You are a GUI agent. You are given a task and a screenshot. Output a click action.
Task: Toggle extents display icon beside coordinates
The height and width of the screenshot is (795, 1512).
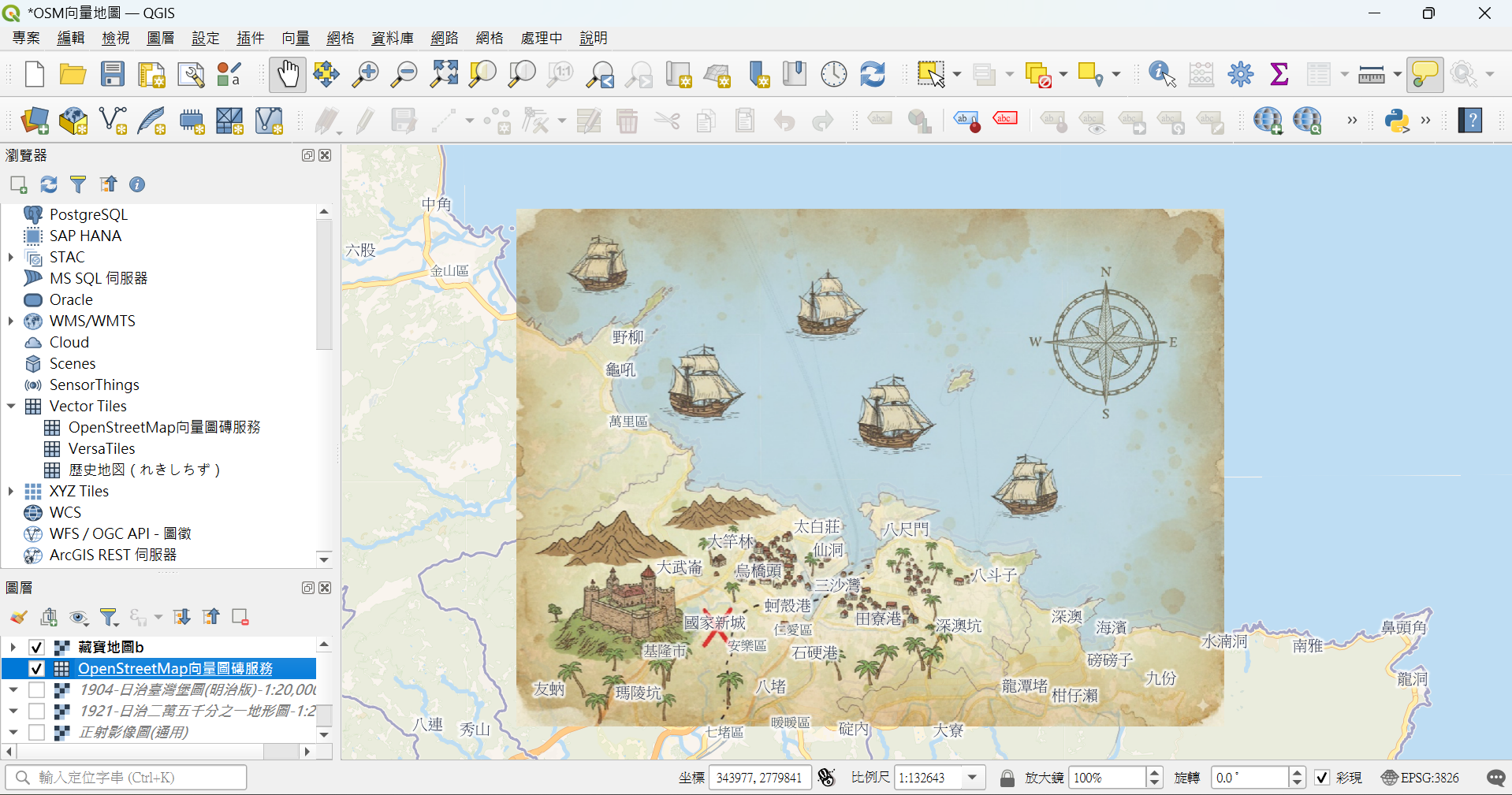826,778
